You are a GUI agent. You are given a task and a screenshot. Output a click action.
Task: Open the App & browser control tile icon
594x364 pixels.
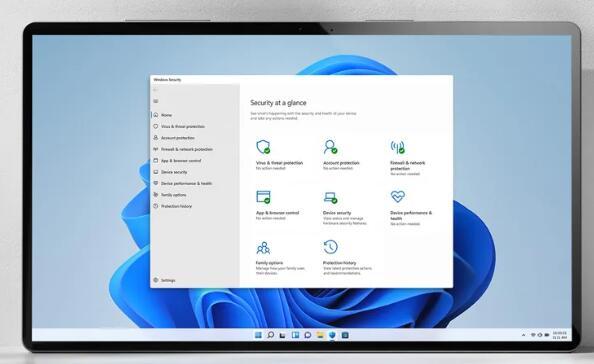tap(263, 197)
